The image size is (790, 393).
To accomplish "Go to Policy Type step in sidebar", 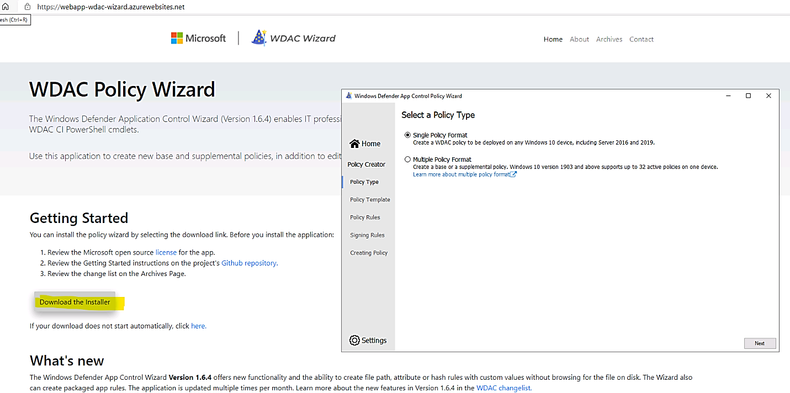I will tap(364, 182).
